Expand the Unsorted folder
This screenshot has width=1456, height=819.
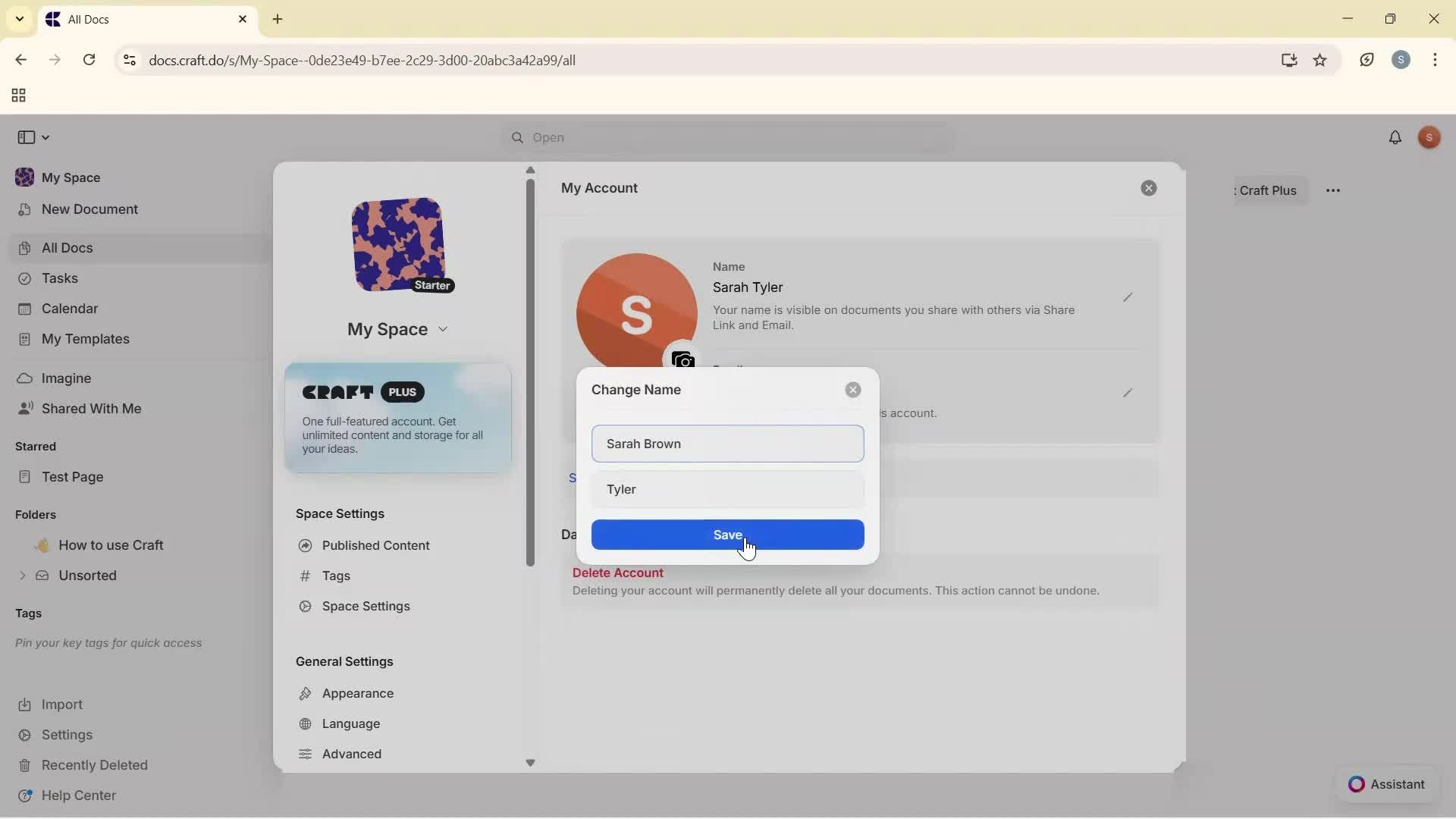(22, 576)
